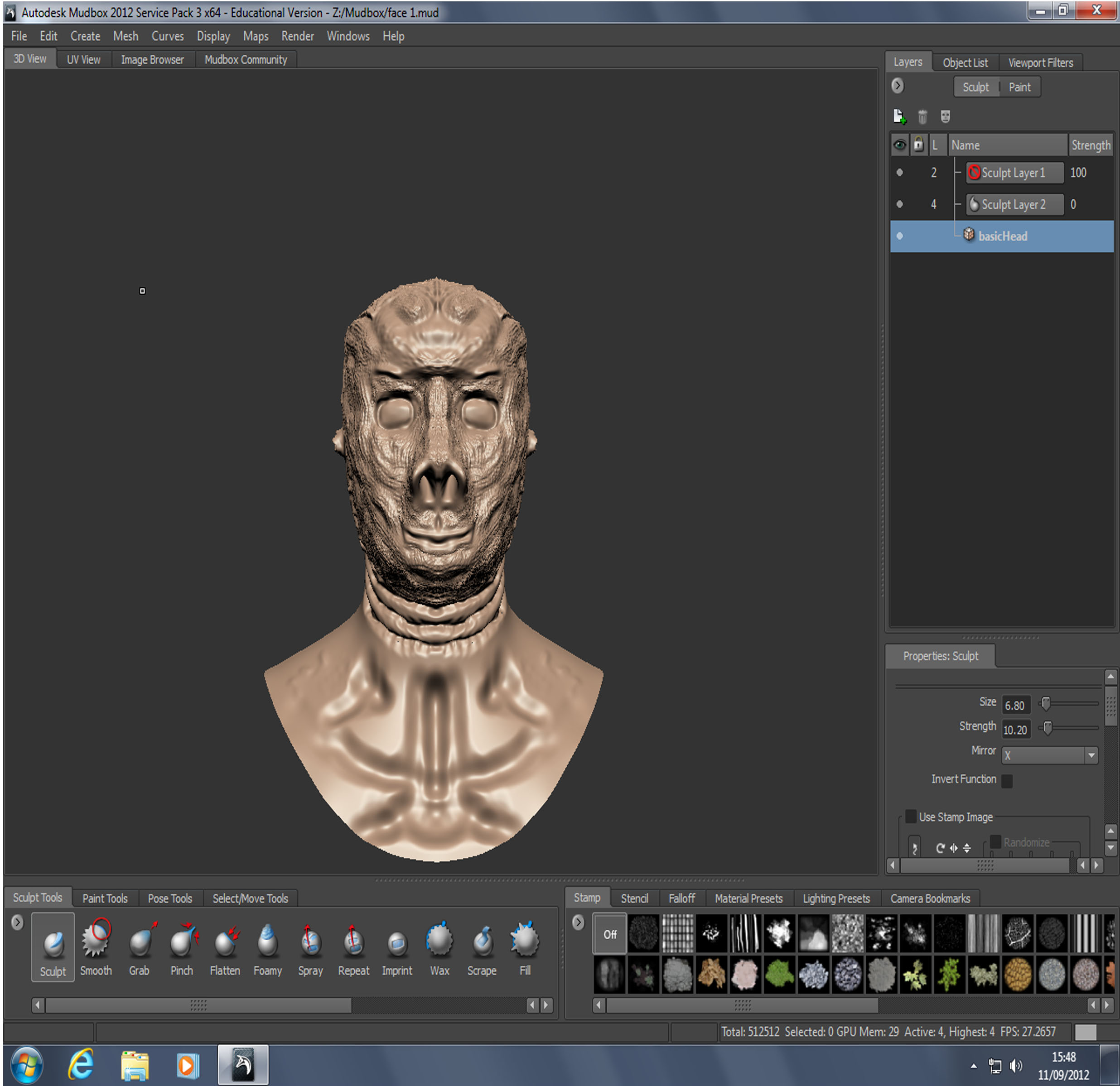Click the Paint layers button
Image resolution: width=1120 pixels, height=1086 pixels.
point(1019,87)
